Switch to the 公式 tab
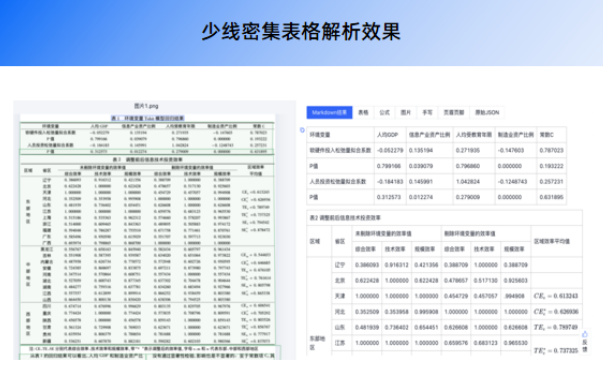 (x=385, y=113)
